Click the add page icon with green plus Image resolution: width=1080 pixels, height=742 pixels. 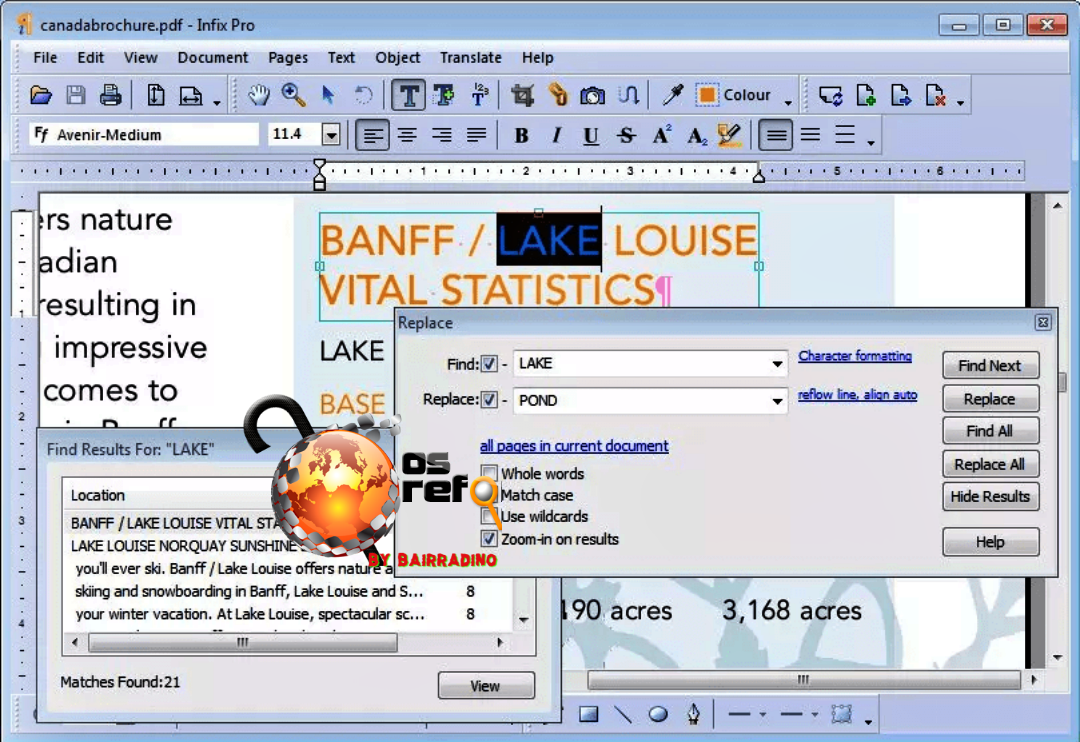pyautogui.click(x=866, y=95)
